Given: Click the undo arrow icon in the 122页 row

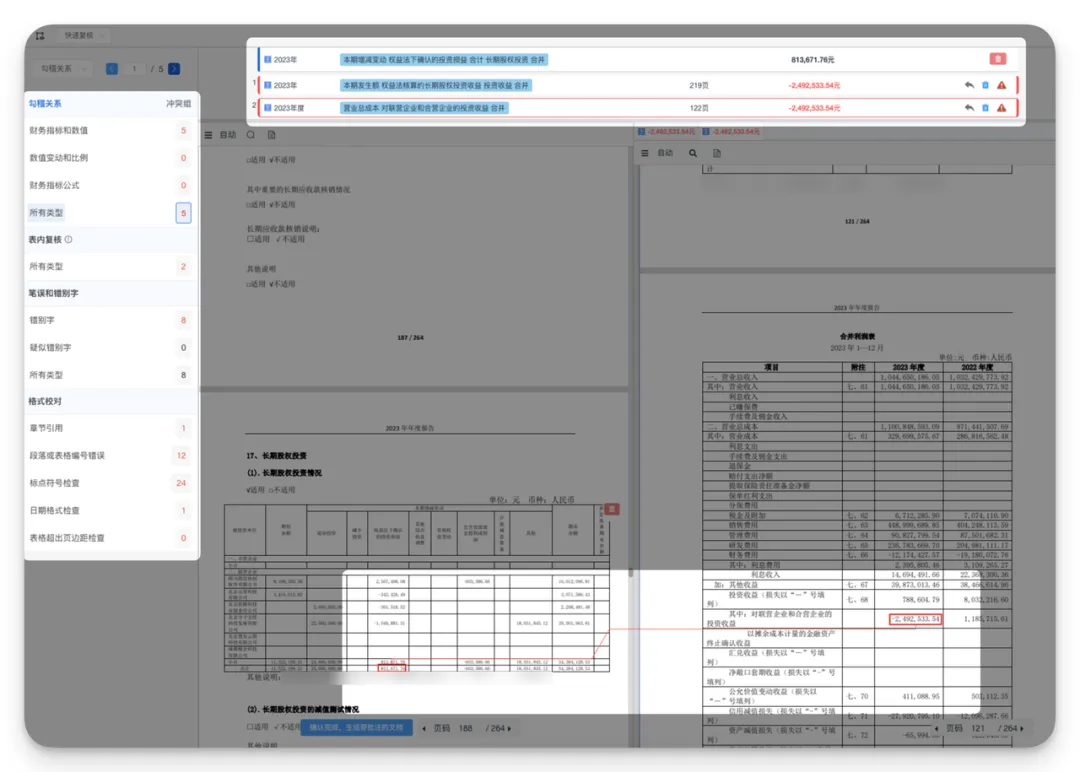Looking at the screenshot, I should tap(969, 108).
